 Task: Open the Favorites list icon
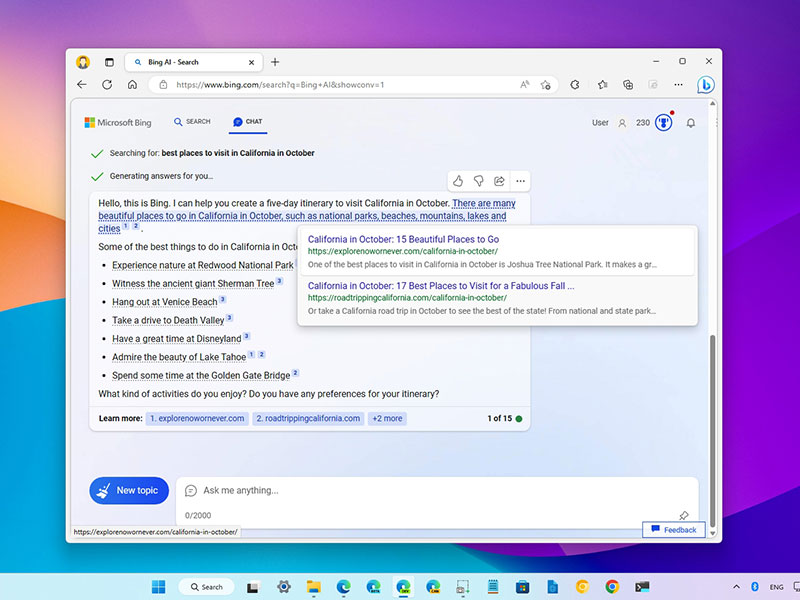tap(603, 85)
